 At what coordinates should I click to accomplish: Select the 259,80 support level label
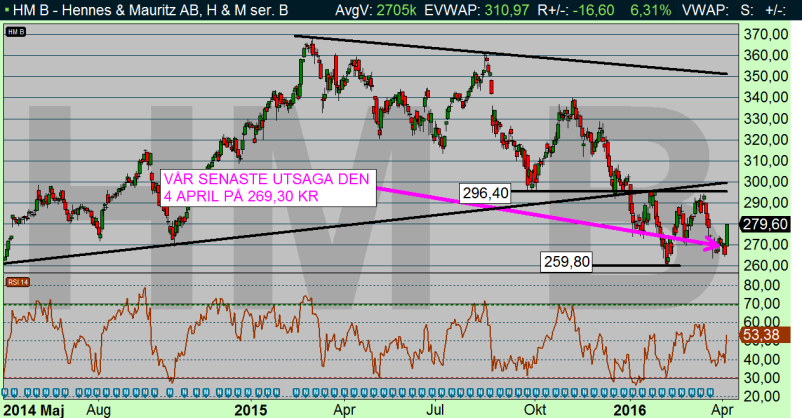pyautogui.click(x=567, y=262)
